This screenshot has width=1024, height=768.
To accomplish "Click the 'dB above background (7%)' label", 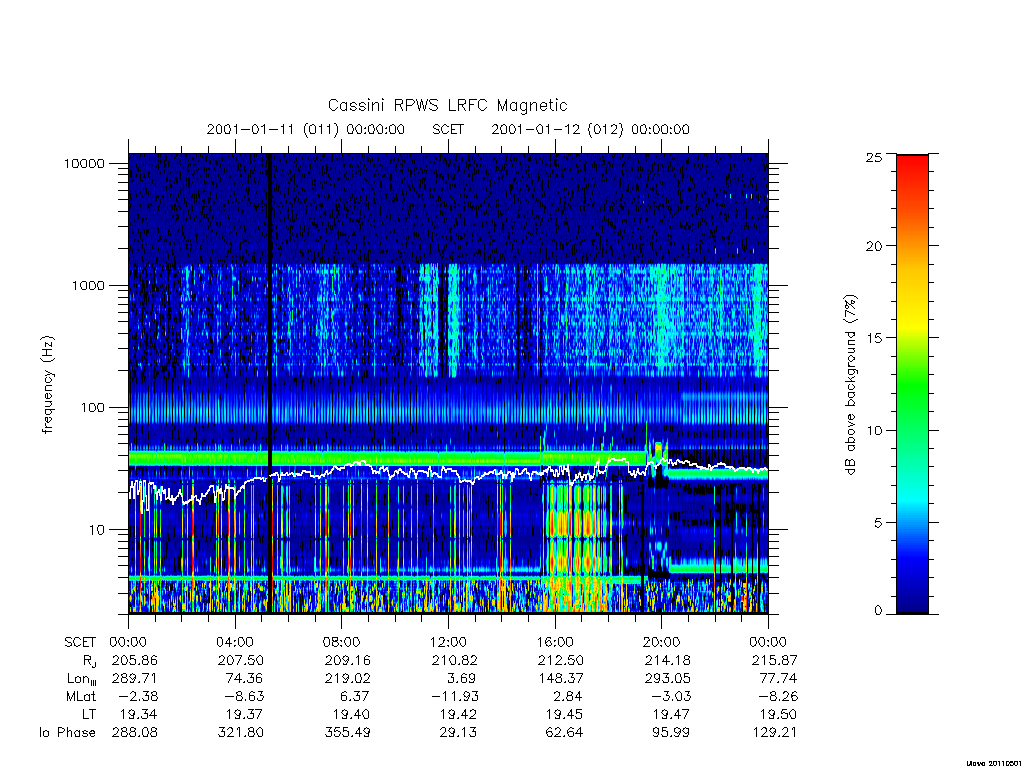I will click(850, 385).
